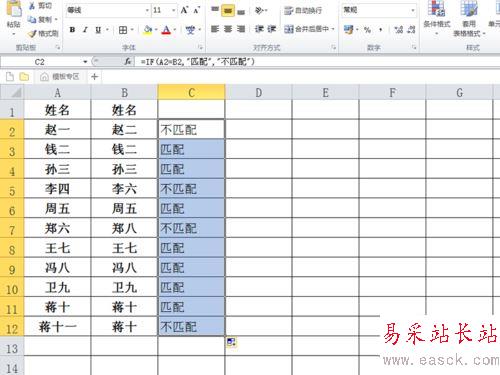Screen dimensions: 500x375
Task: Expand the Name Box dropdown
Action: (85, 62)
